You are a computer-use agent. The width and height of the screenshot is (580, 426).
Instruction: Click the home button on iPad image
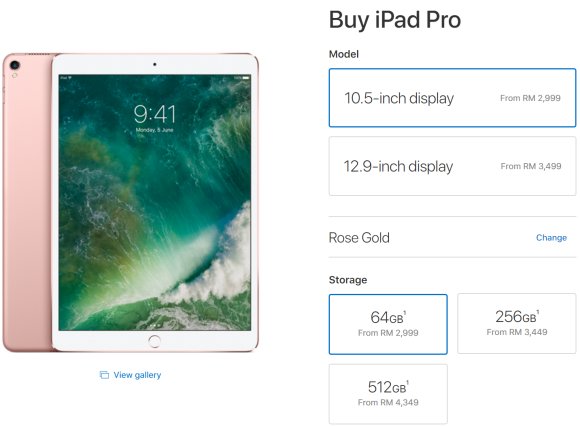pyautogui.click(x=154, y=341)
